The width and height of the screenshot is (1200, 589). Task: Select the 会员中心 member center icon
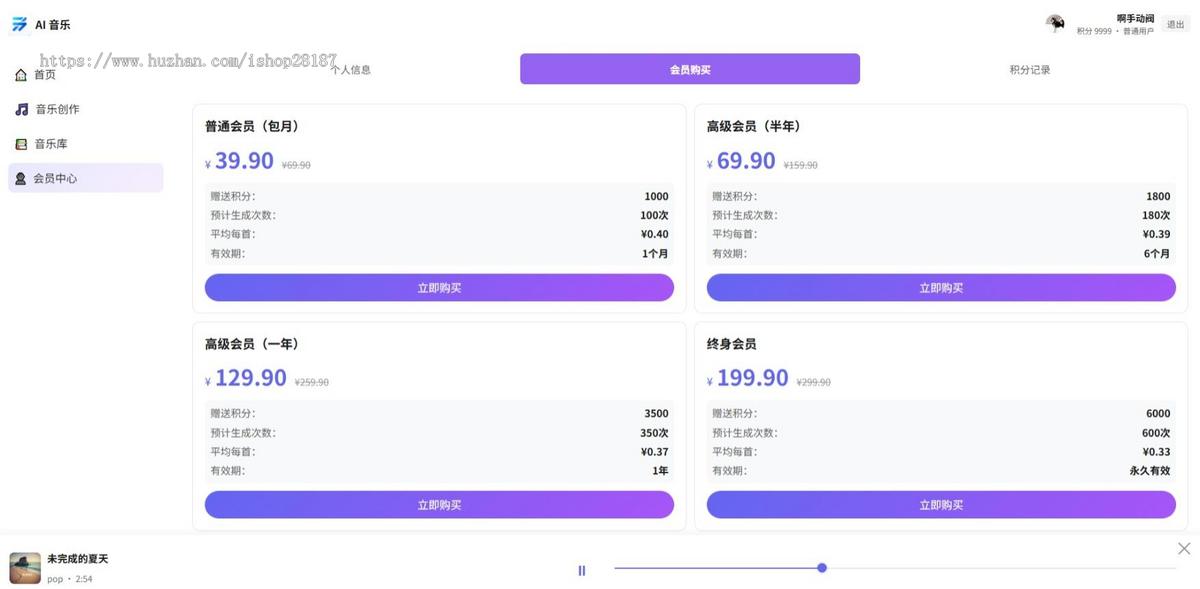click(x=21, y=178)
